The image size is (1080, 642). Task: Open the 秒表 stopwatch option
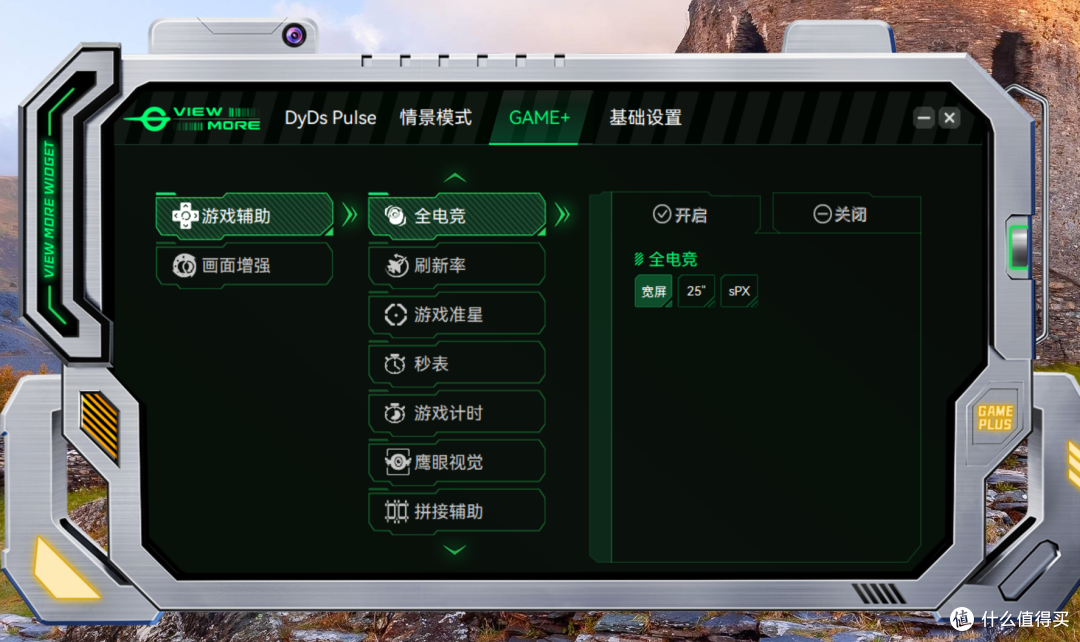pyautogui.click(x=457, y=364)
